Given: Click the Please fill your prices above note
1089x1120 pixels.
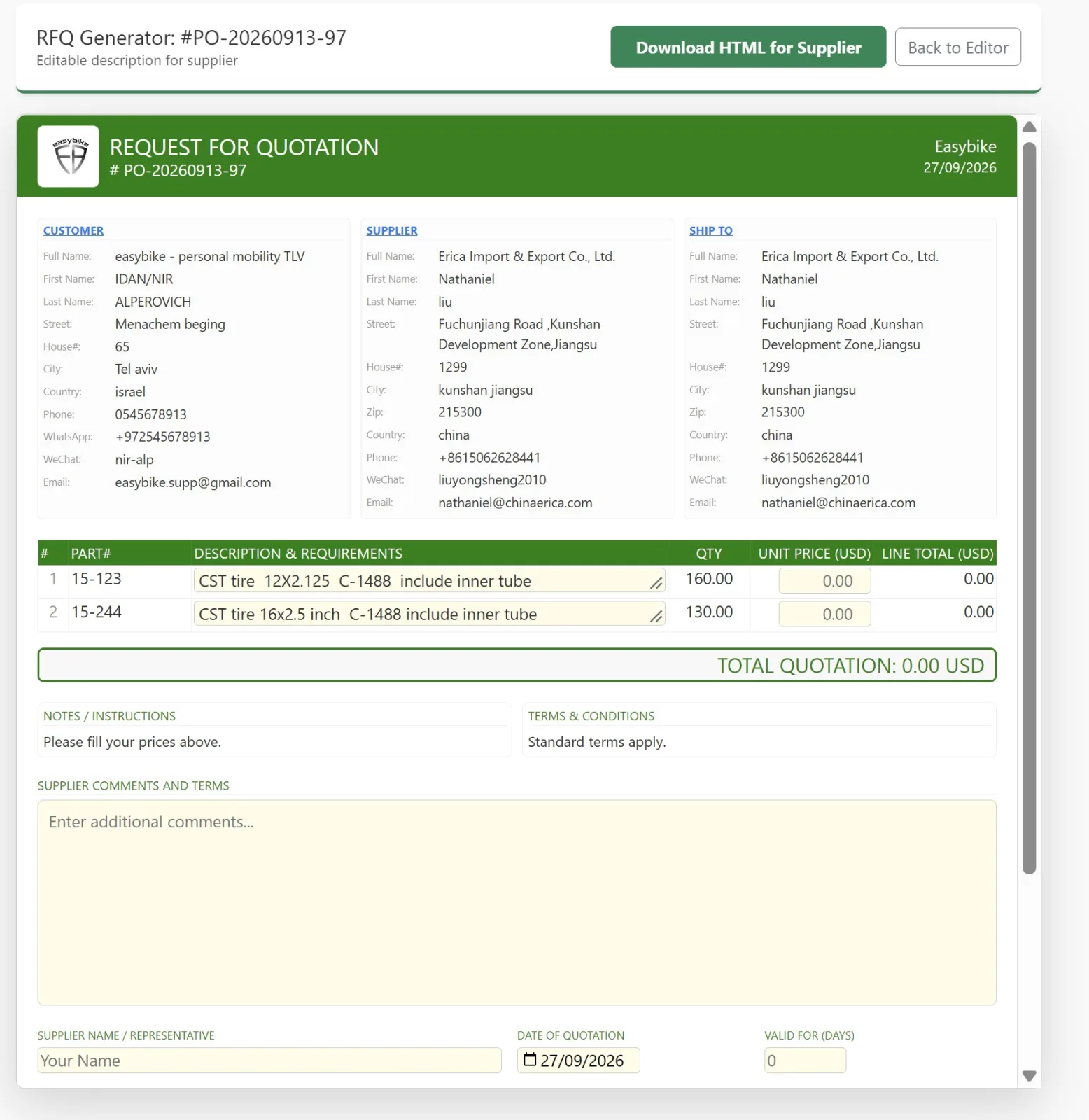Looking at the screenshot, I should 132,742.
